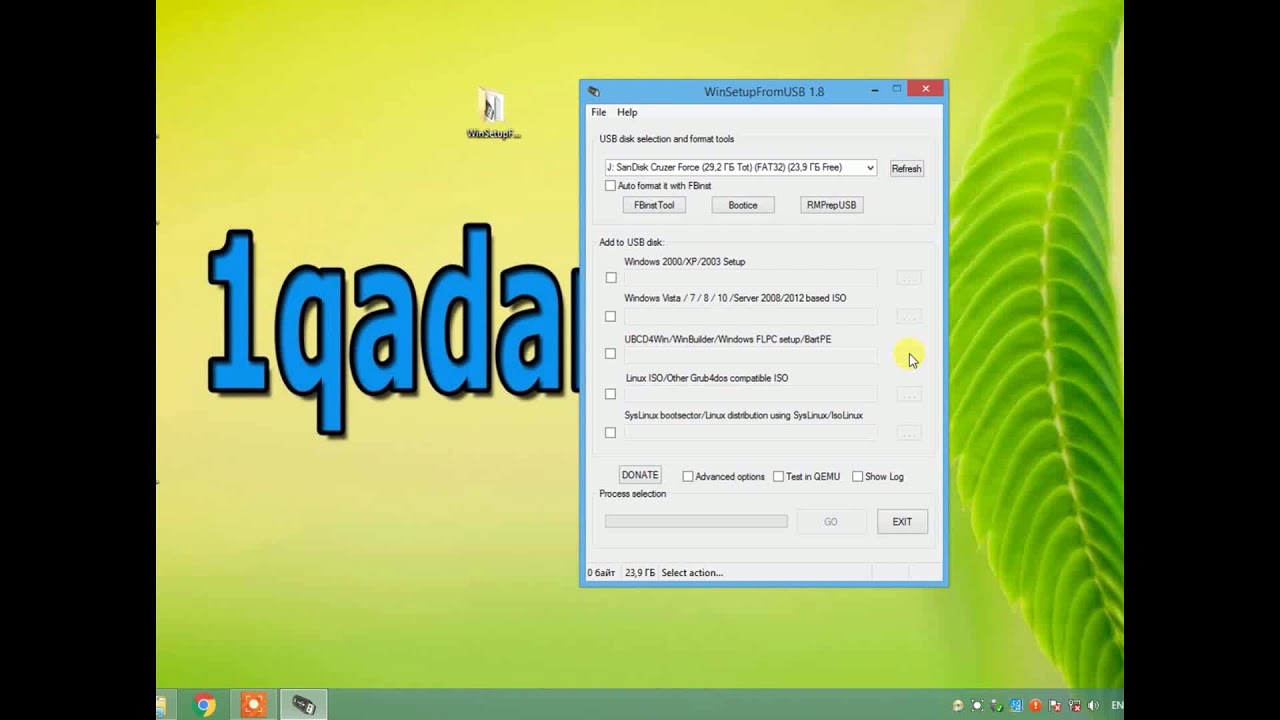
Task: Click the SysLinux bootsector path field
Action: [x=750, y=433]
